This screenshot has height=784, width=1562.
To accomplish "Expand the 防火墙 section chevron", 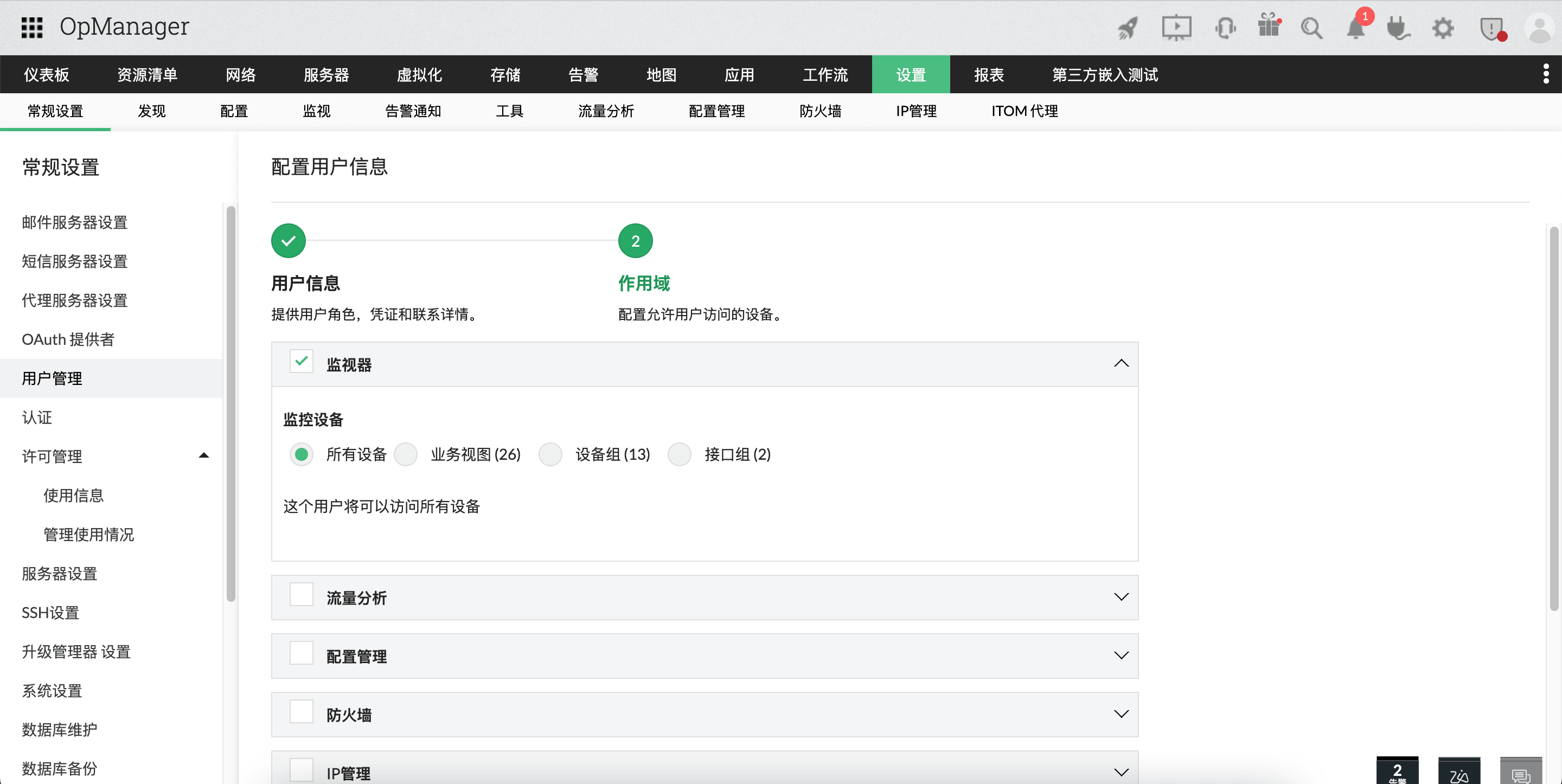I will 1121,714.
